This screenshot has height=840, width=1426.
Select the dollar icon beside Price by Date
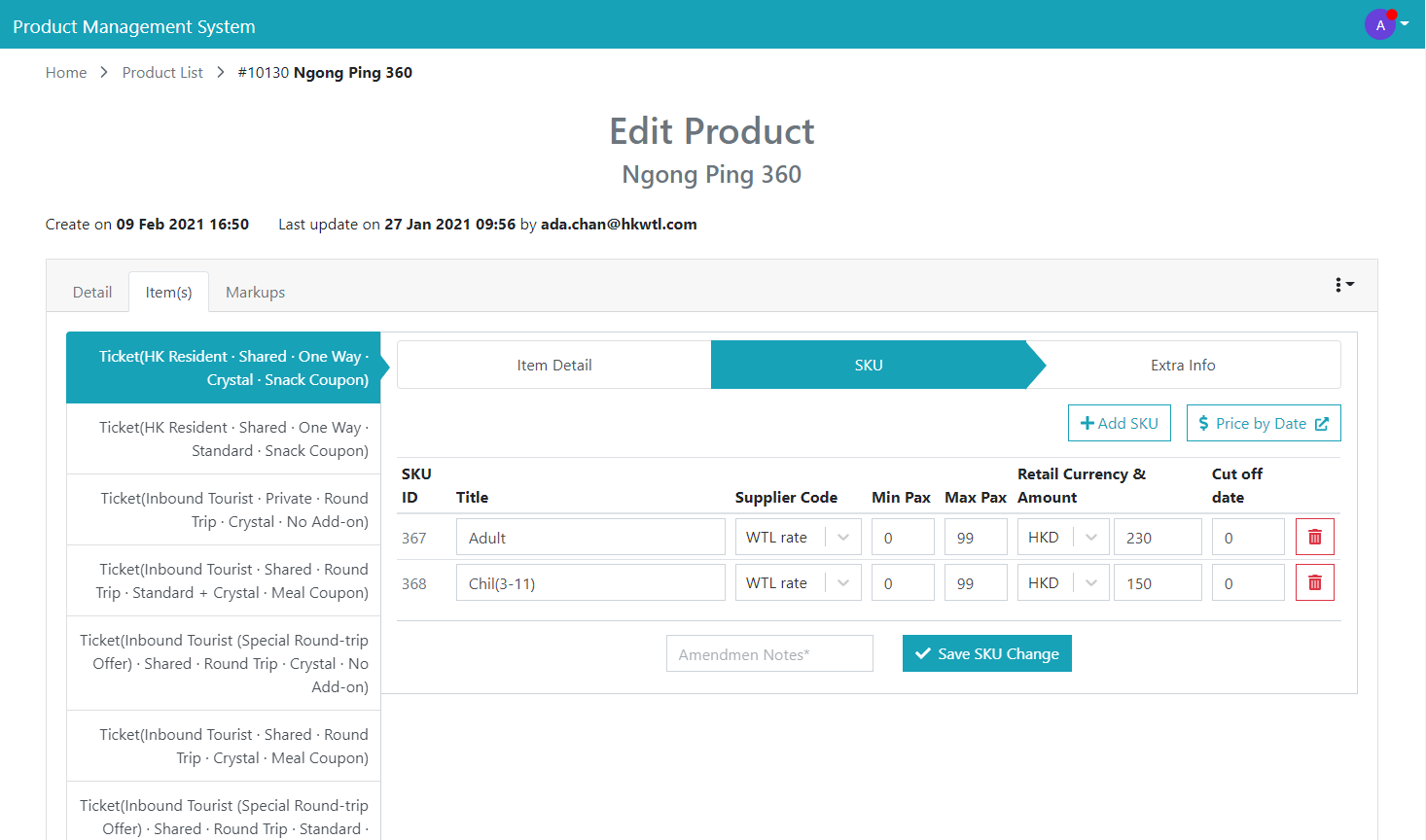(1206, 423)
